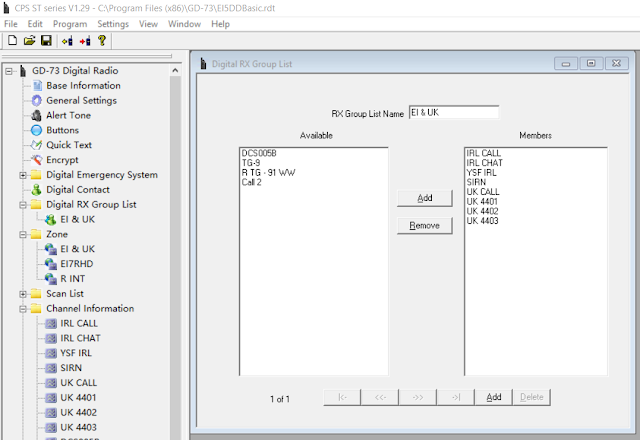Click the next record navigation button
This screenshot has width=640, height=440.
(418, 397)
